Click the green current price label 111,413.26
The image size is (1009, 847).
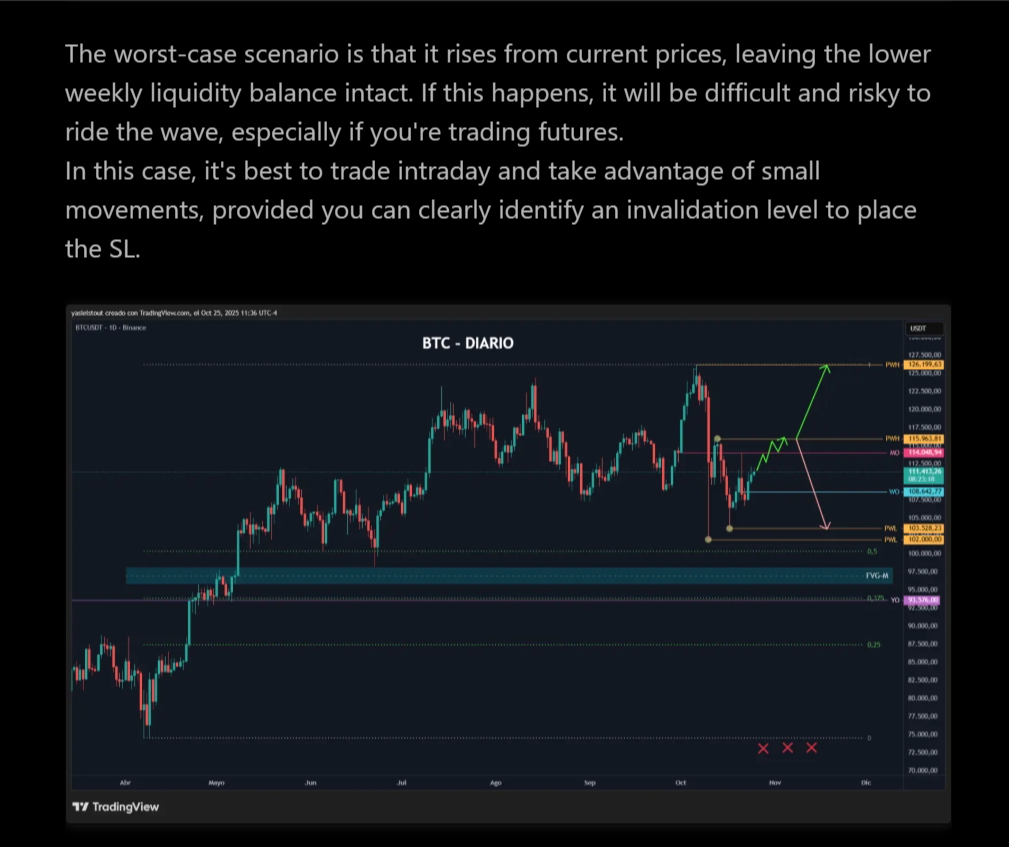click(923, 475)
